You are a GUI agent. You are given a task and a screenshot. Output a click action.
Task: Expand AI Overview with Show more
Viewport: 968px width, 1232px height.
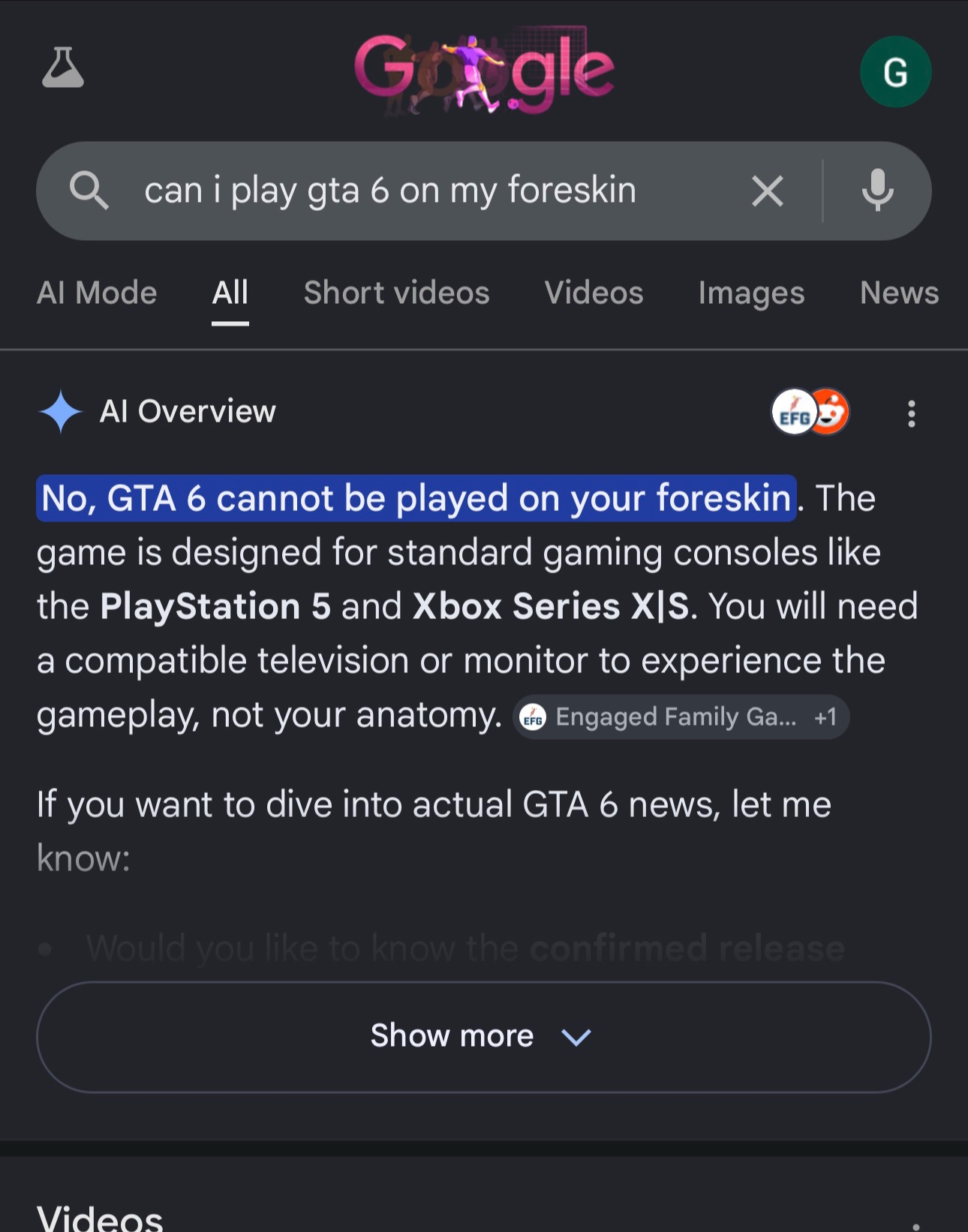[x=484, y=1037]
